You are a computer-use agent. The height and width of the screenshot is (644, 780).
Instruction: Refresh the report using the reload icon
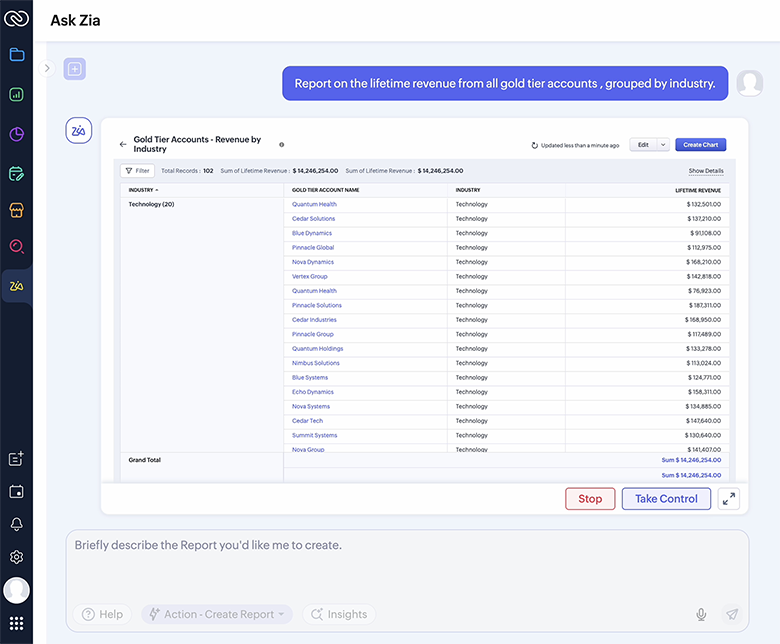tap(535, 145)
